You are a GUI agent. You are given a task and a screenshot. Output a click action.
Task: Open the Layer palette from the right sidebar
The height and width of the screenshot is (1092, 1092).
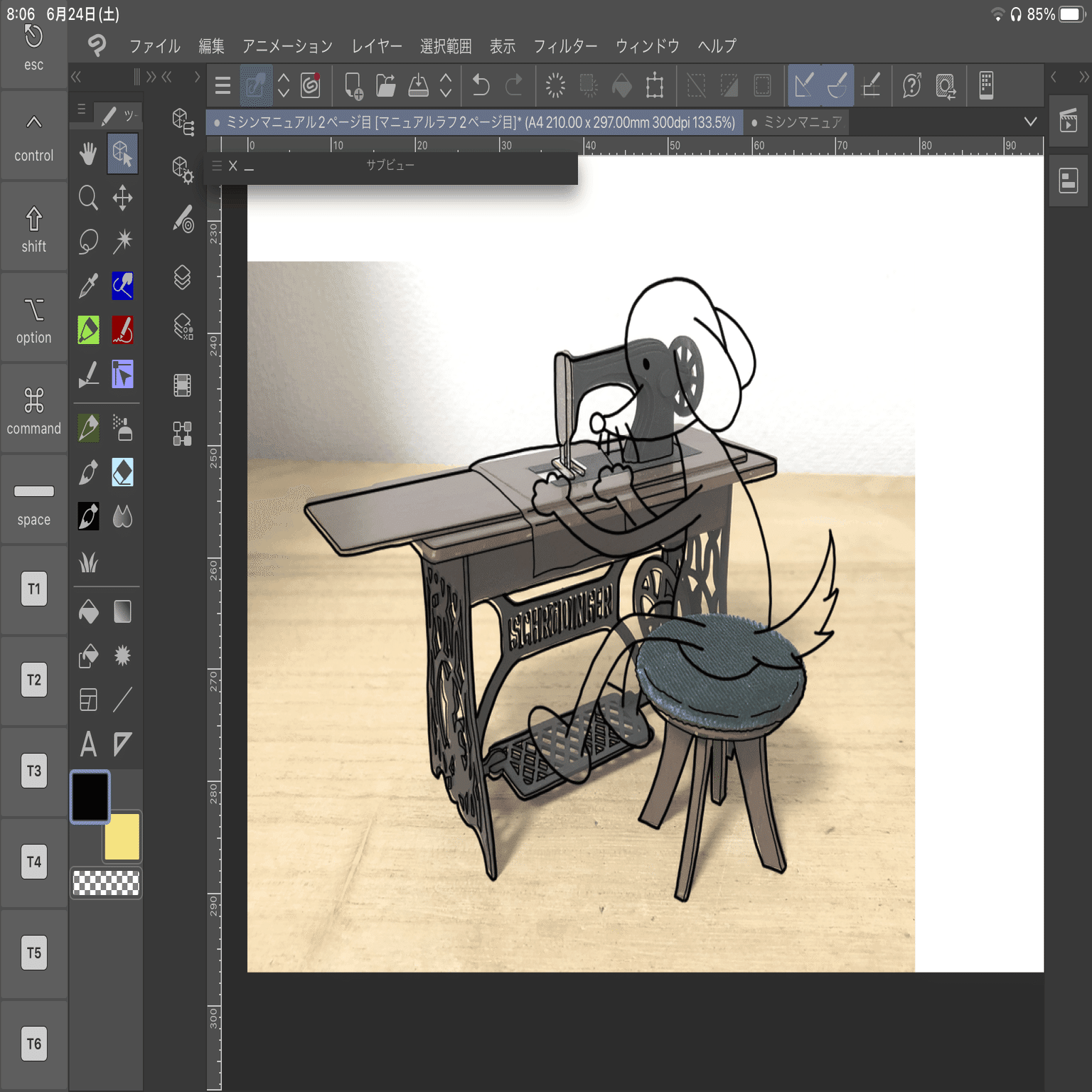[1069, 181]
